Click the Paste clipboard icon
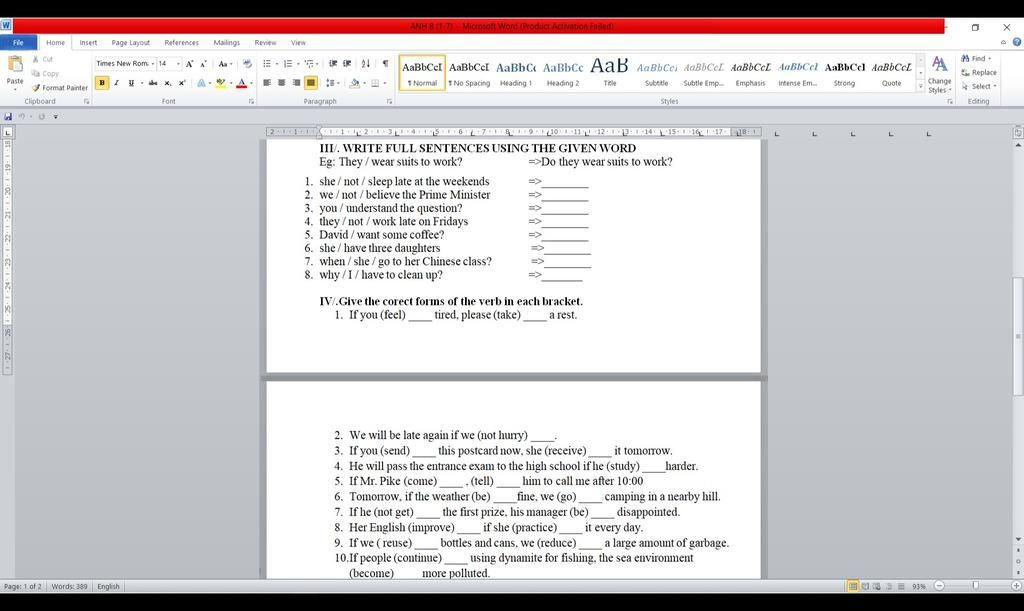 (14, 64)
